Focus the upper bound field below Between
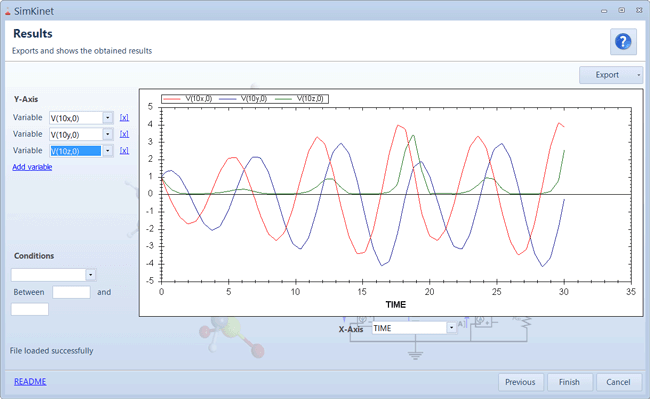The height and width of the screenshot is (399, 650). (x=30, y=309)
